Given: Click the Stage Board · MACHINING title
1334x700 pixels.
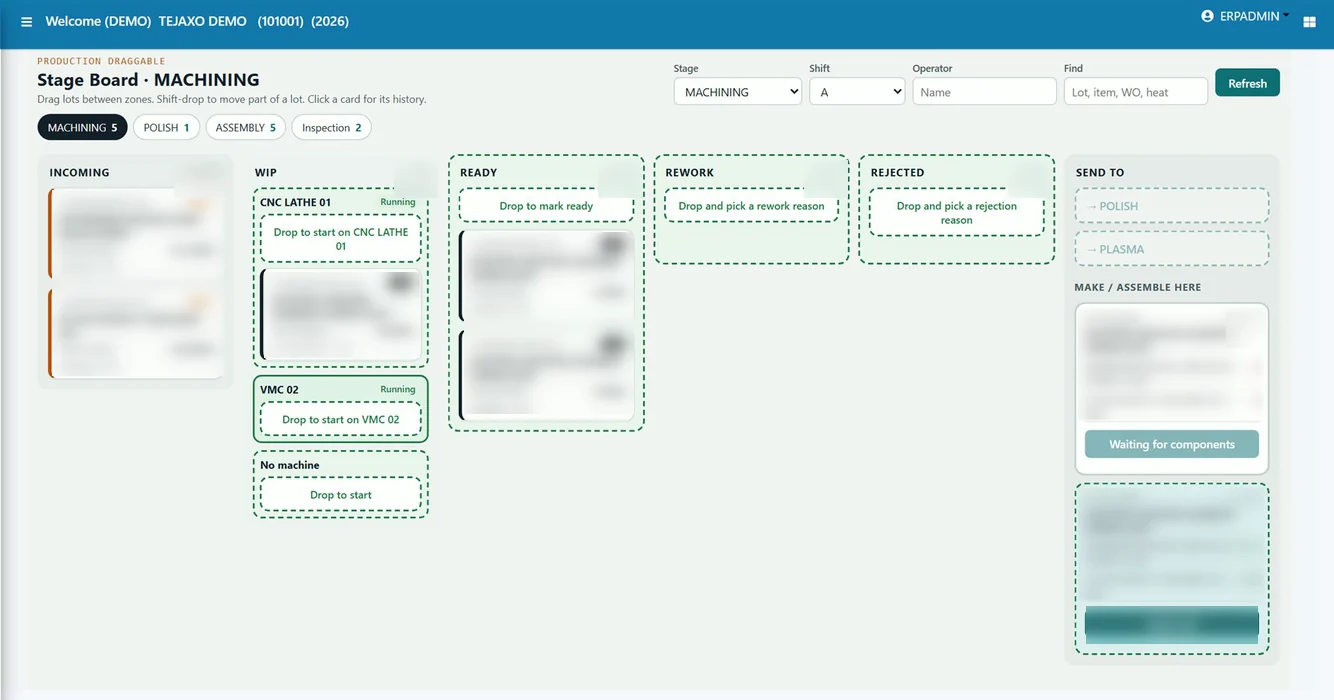Looking at the screenshot, I should 148,80.
